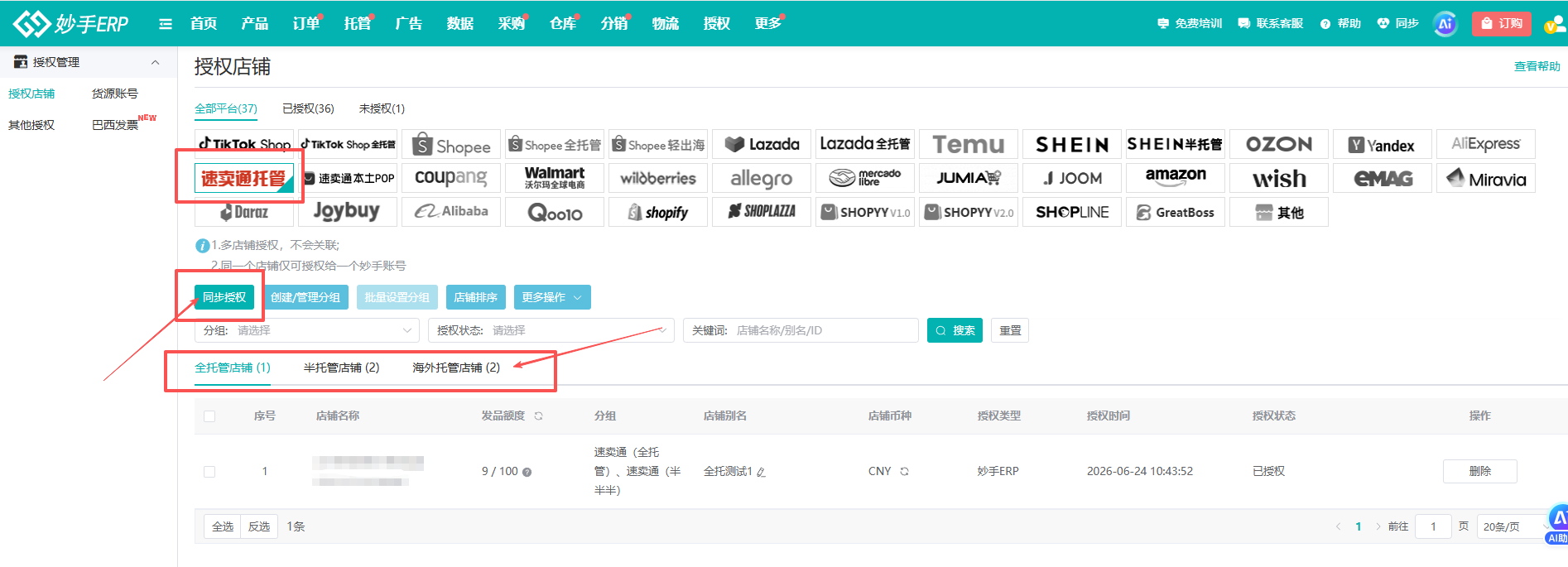
Task: Click the page number jump input
Action: [1433, 526]
